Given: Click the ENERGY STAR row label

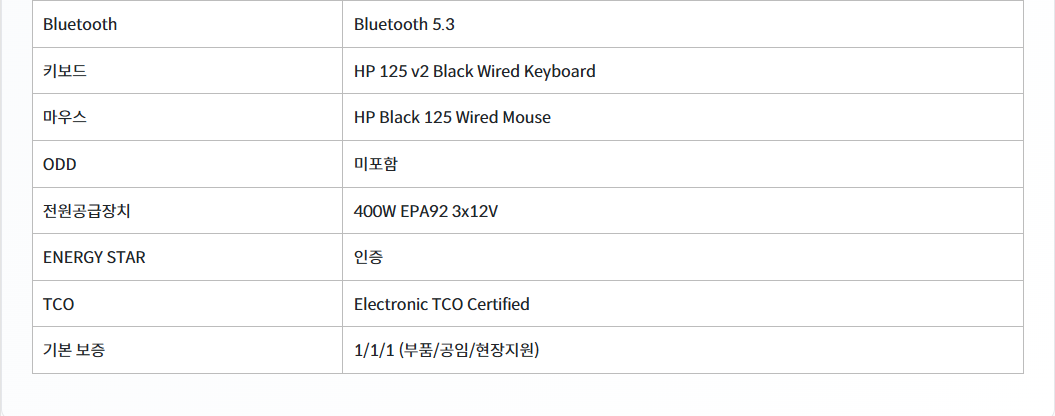Looking at the screenshot, I should pos(94,257).
